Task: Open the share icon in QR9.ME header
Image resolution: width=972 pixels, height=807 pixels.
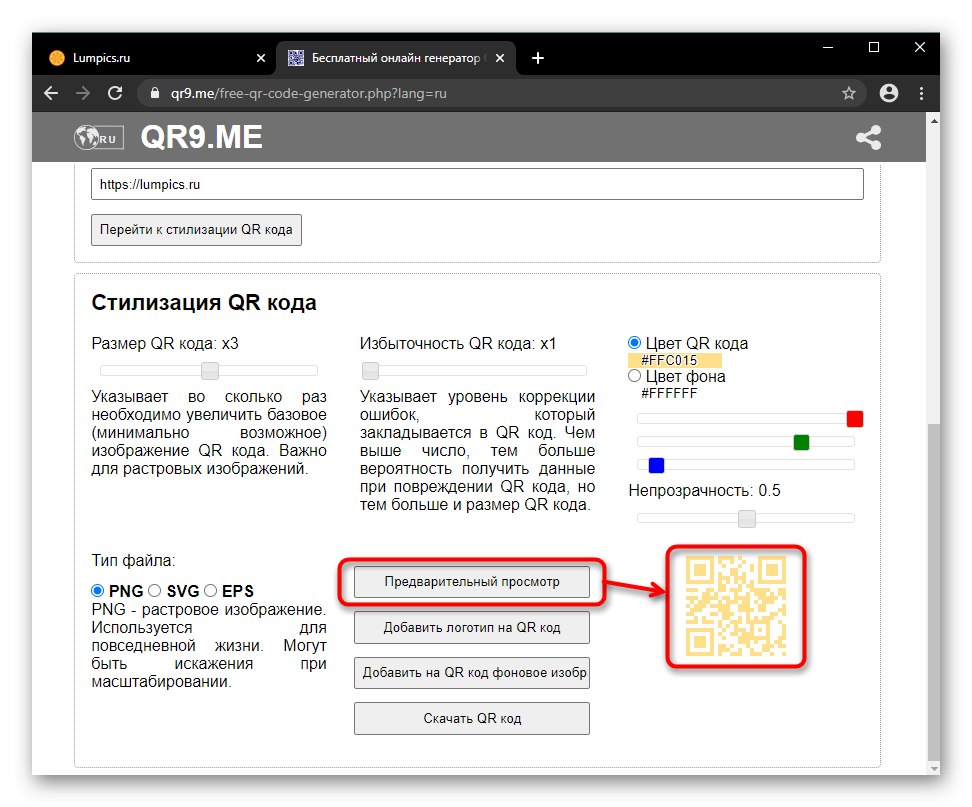Action: tap(868, 138)
